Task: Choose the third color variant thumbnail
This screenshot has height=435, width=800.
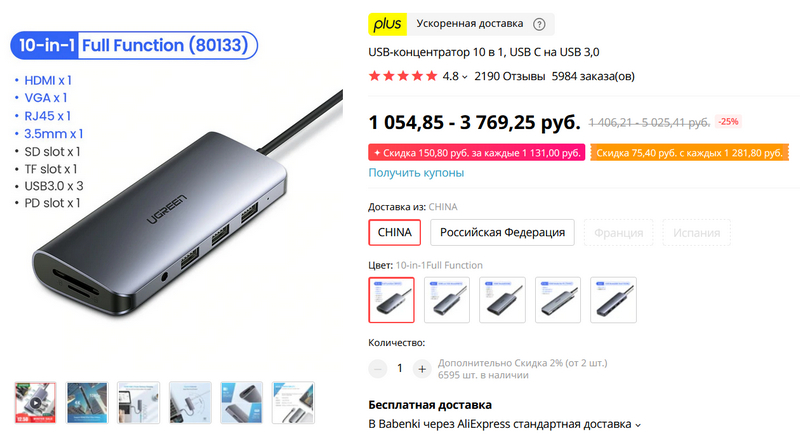Action: (x=502, y=300)
